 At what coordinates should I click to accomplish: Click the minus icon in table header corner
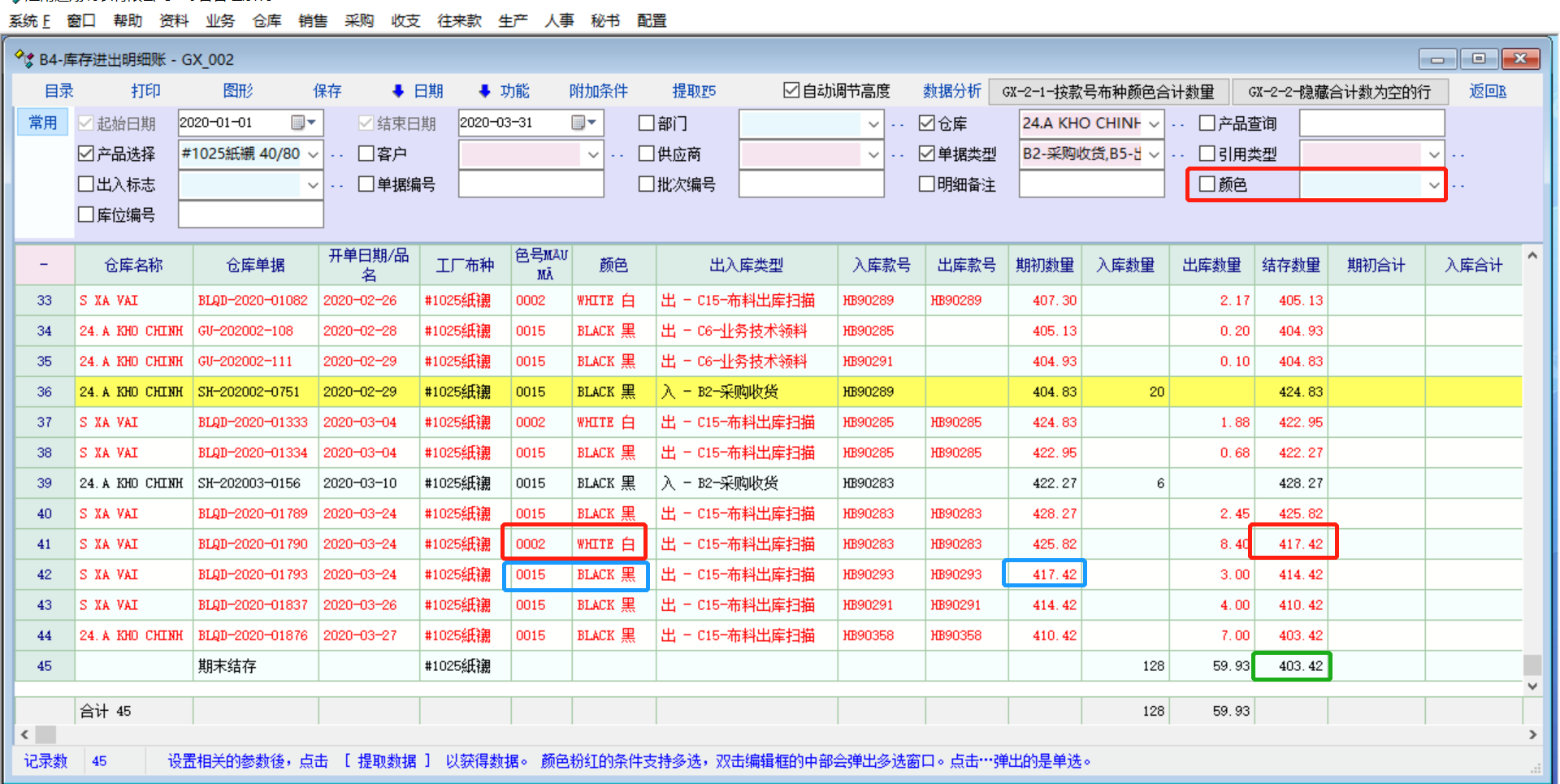(x=44, y=265)
